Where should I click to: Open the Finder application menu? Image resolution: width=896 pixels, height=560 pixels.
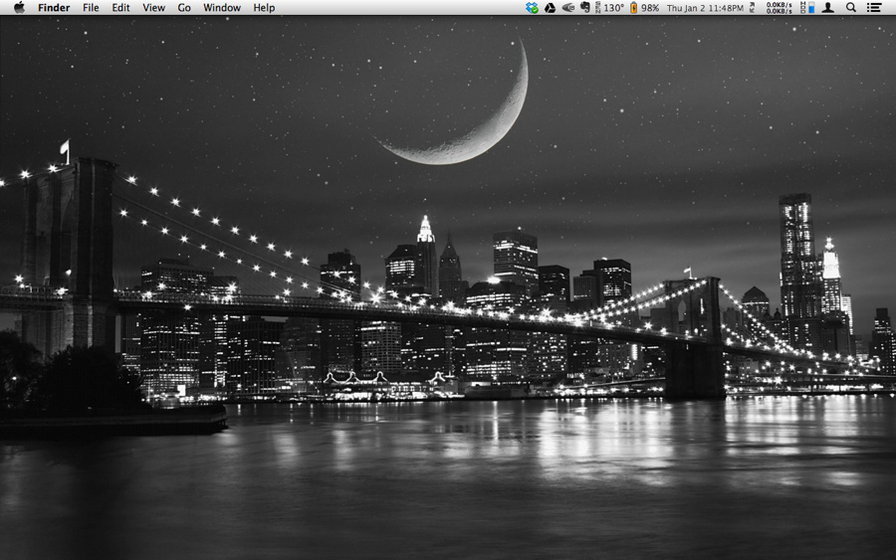point(54,7)
